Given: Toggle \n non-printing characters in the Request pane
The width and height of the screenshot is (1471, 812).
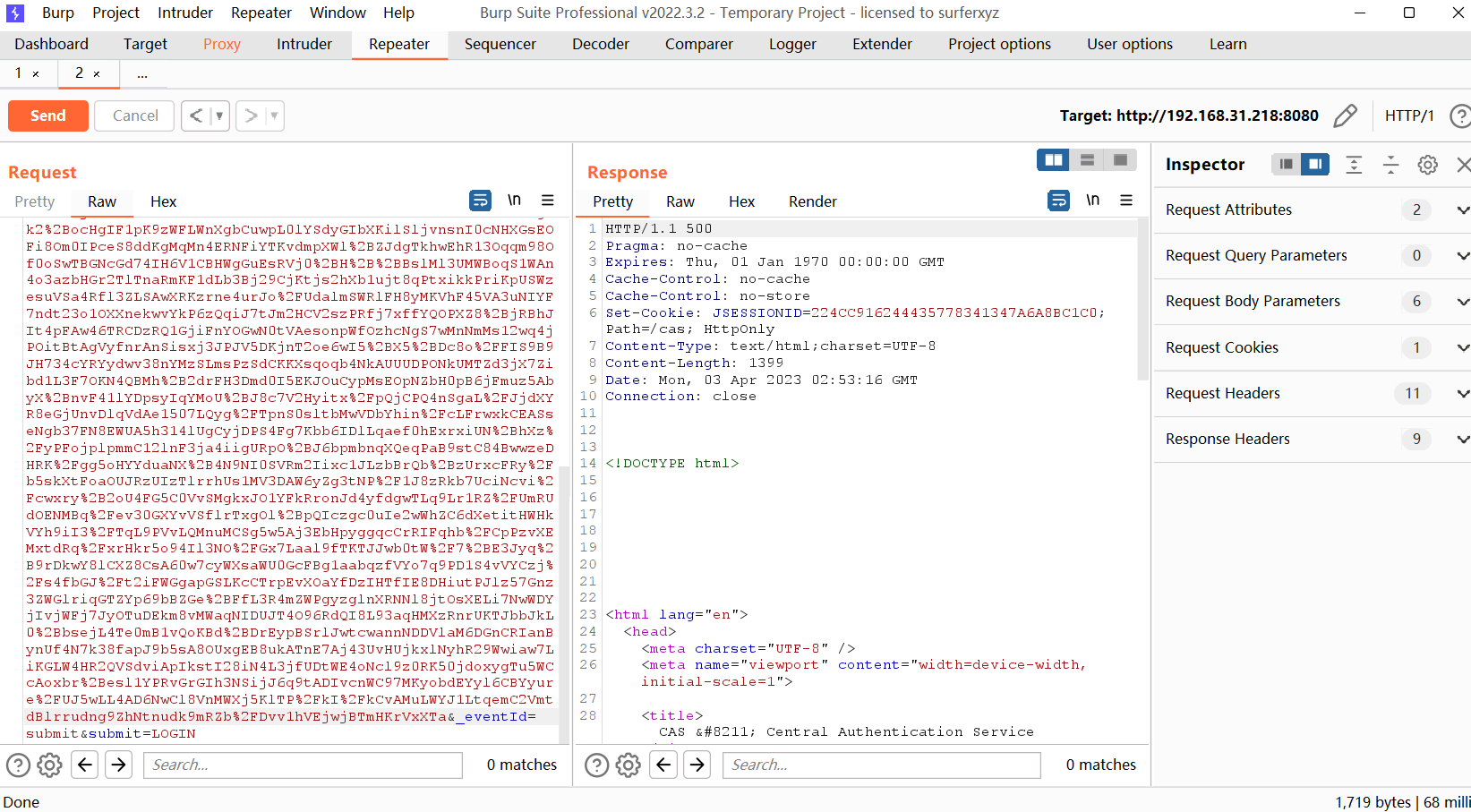Looking at the screenshot, I should [x=515, y=201].
